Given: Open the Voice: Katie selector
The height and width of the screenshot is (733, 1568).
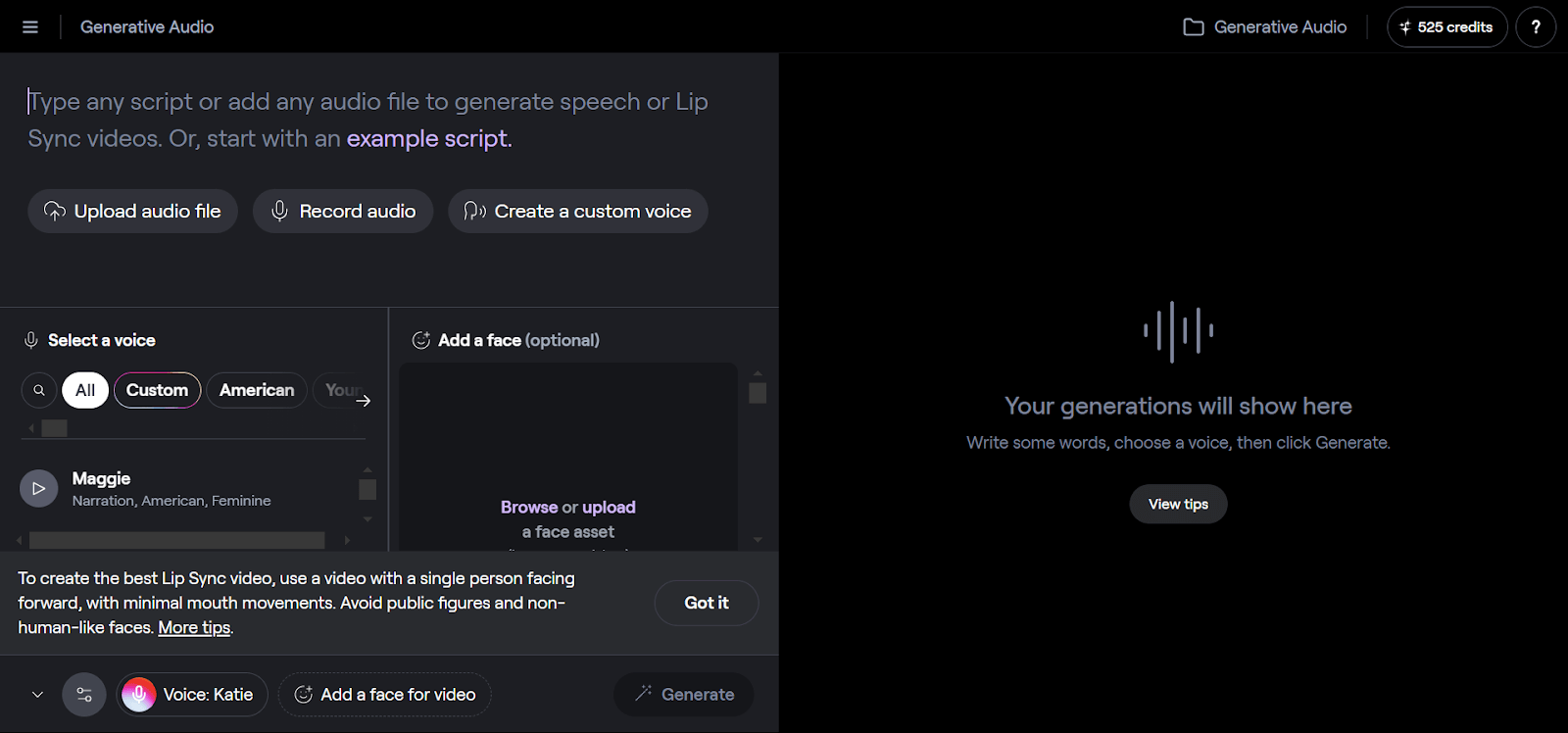Looking at the screenshot, I should click(192, 695).
